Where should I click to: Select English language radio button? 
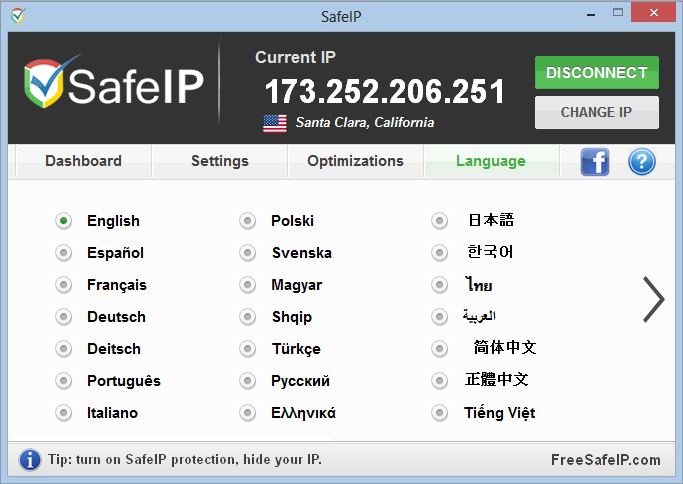point(64,221)
